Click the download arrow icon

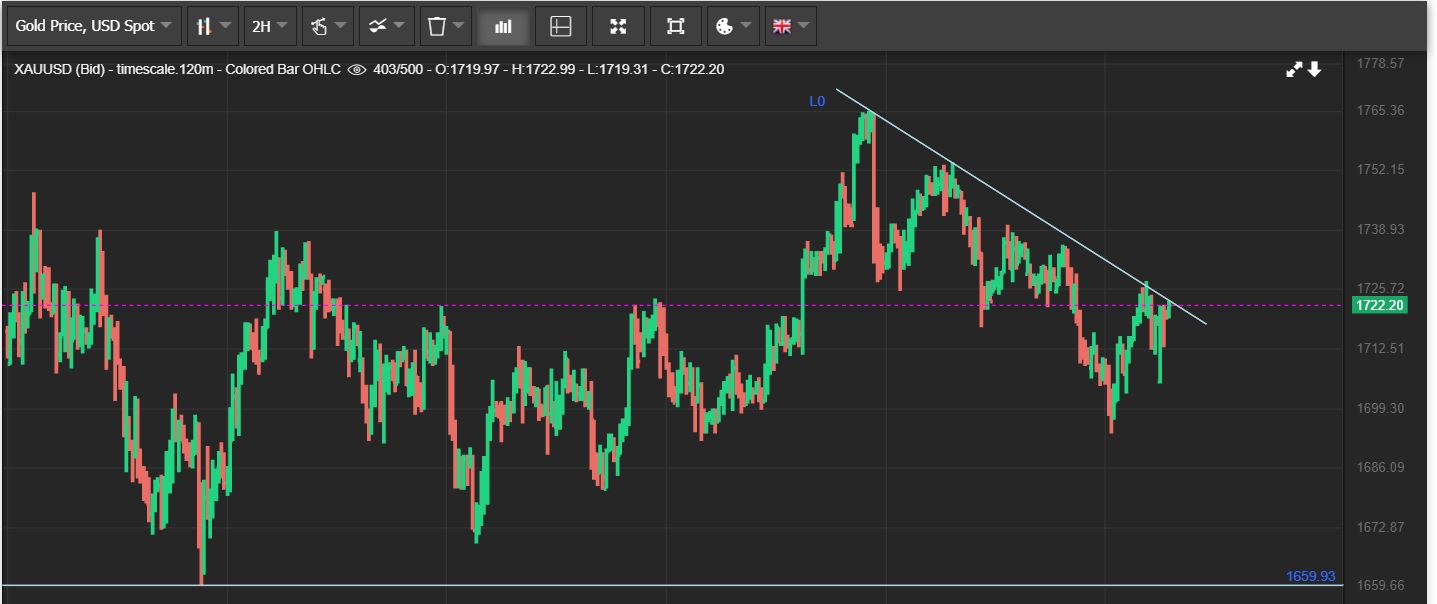click(x=1314, y=69)
